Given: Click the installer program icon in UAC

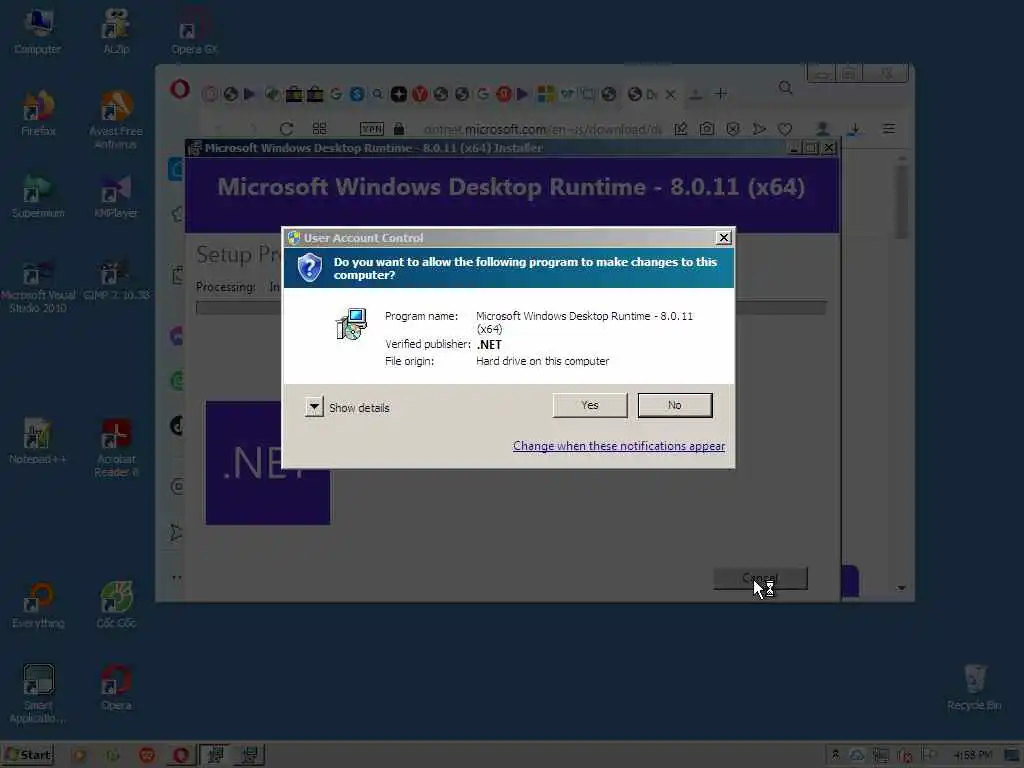Looking at the screenshot, I should coord(351,324).
